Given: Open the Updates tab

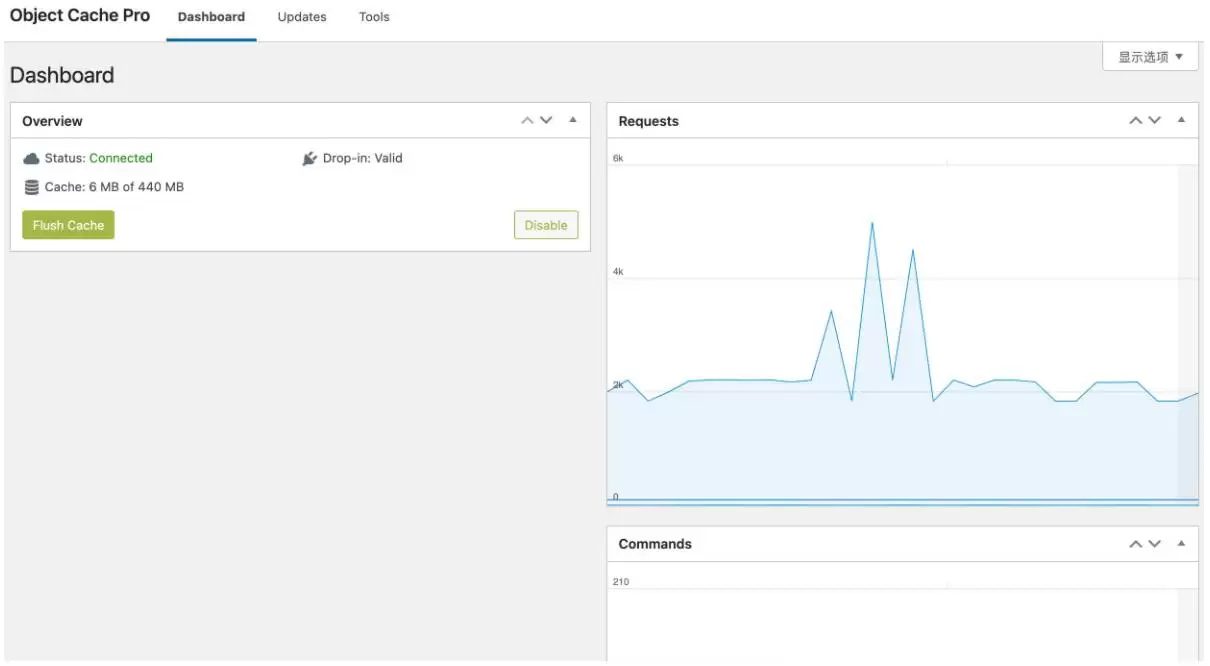Looking at the screenshot, I should pos(302,17).
